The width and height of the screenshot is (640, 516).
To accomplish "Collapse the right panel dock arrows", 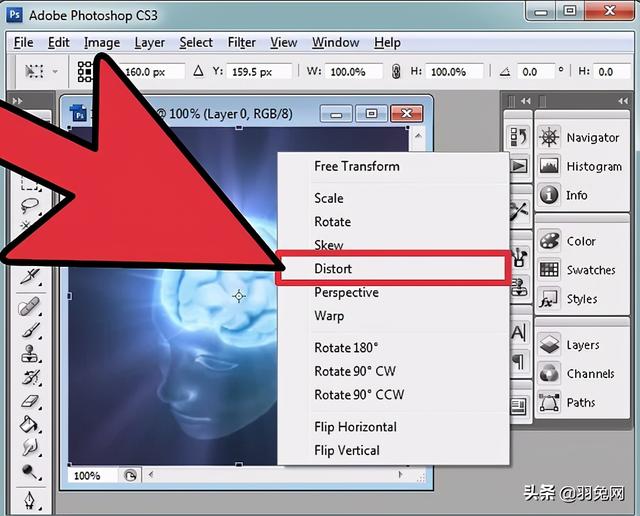I will 623,101.
